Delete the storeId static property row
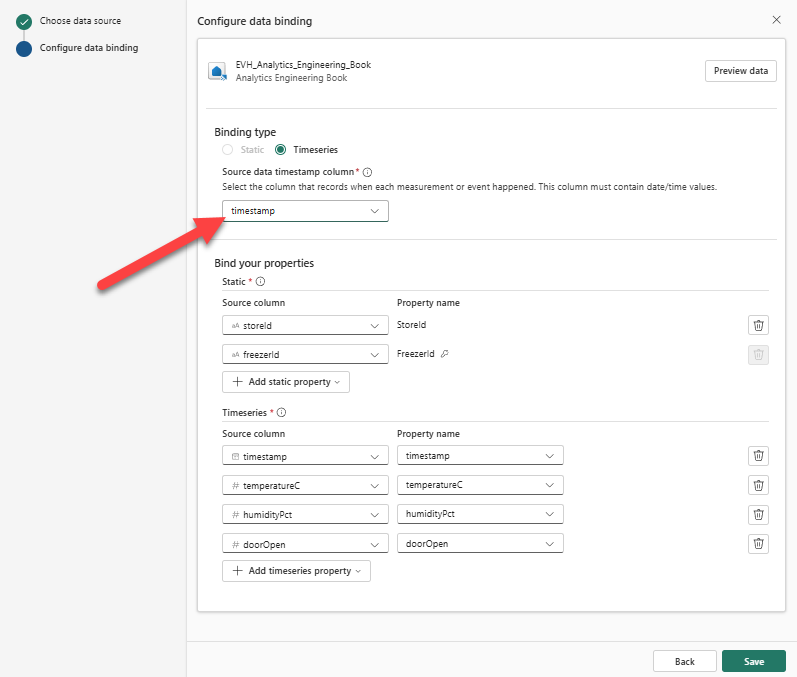Screen dimensions: 797x677 click(x=758, y=325)
